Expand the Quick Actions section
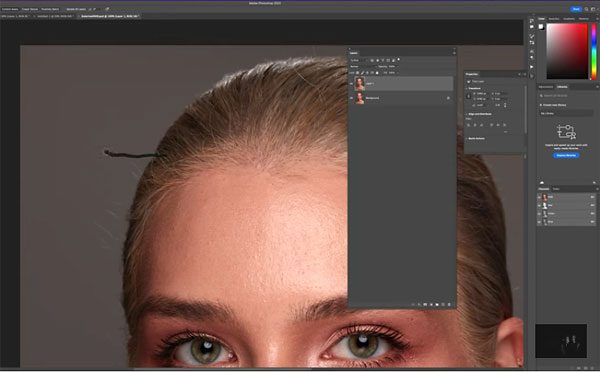This screenshot has height=372, width=600. tap(466, 139)
